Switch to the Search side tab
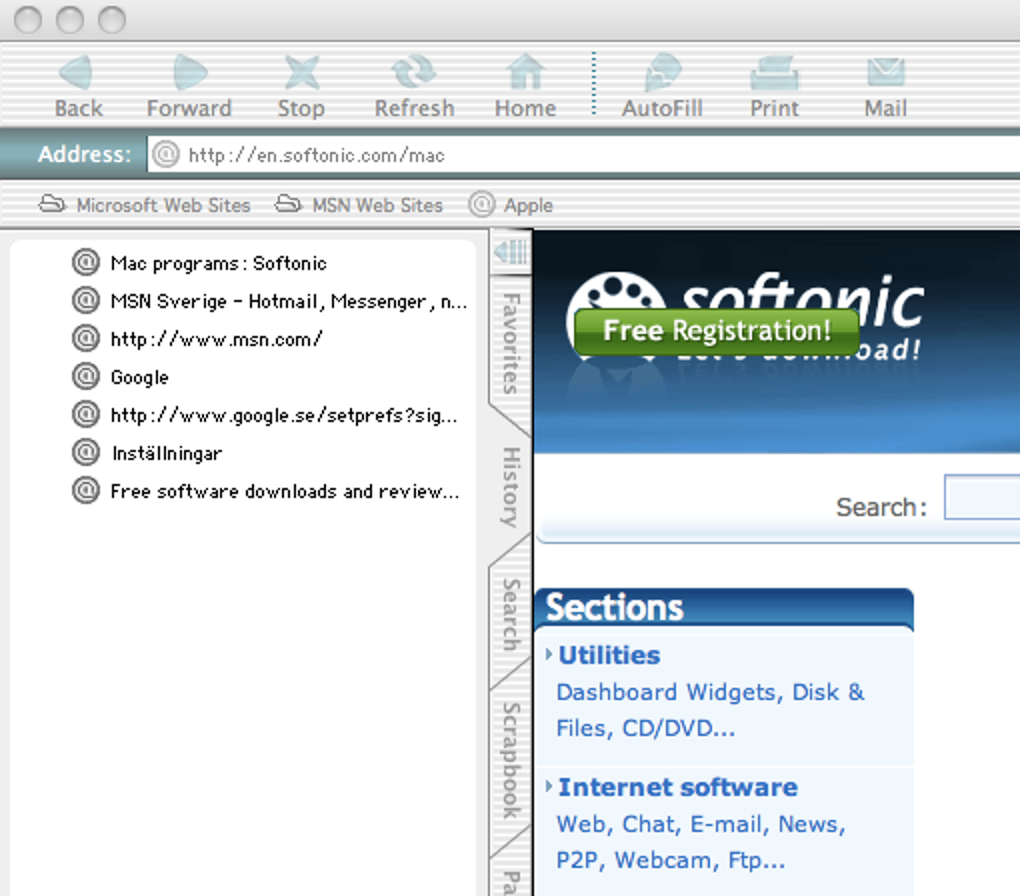1020x896 pixels. tap(511, 615)
